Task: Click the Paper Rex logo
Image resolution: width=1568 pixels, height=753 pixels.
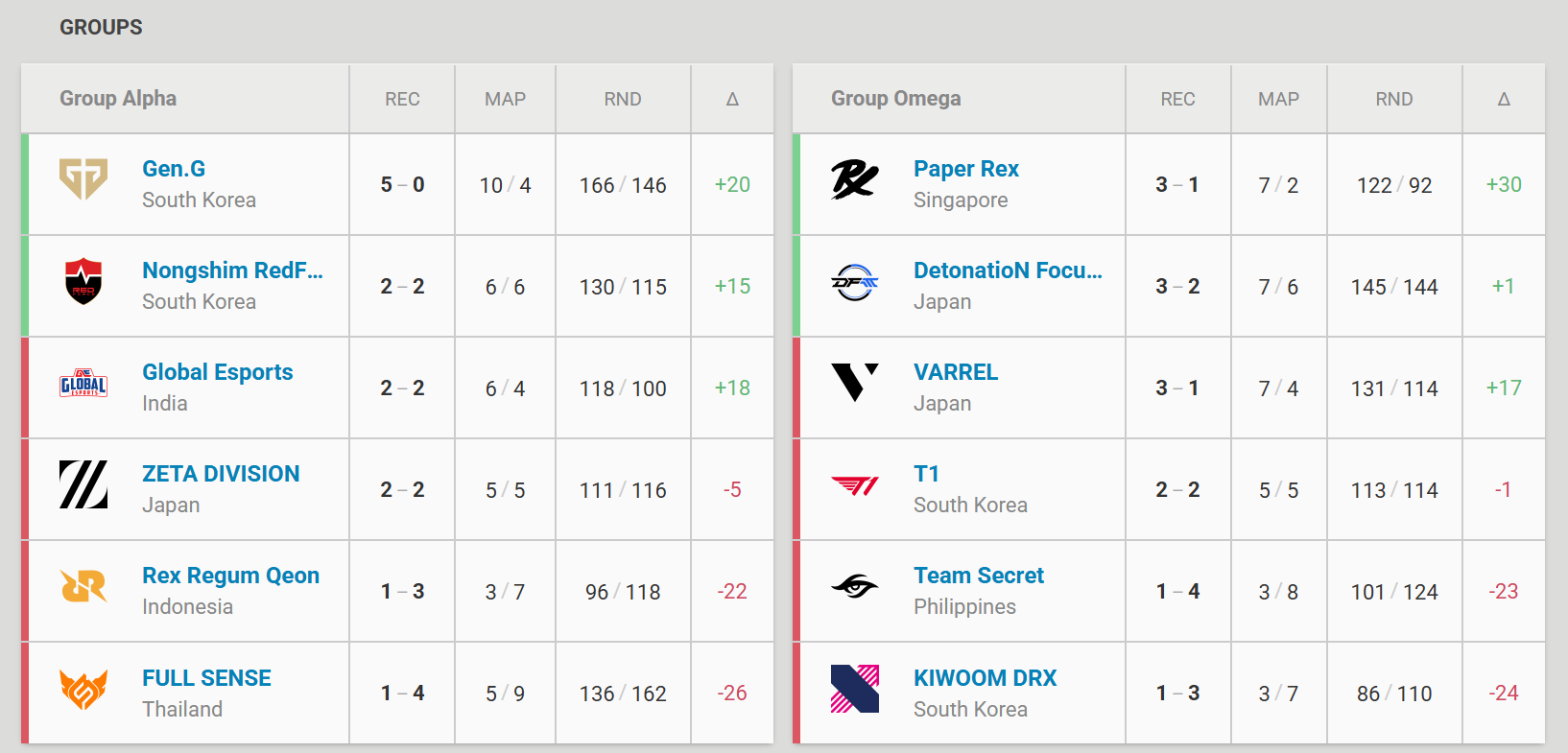Action: point(855,179)
